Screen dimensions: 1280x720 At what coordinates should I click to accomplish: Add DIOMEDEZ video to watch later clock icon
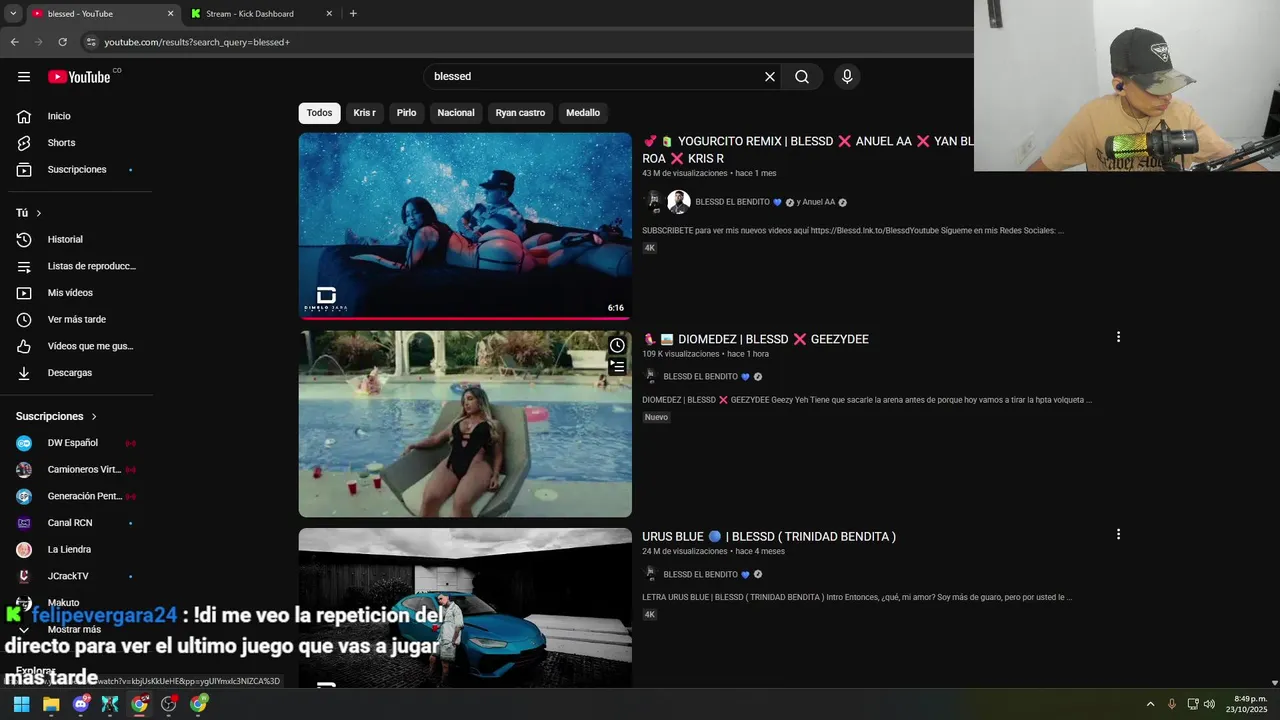[x=617, y=346]
